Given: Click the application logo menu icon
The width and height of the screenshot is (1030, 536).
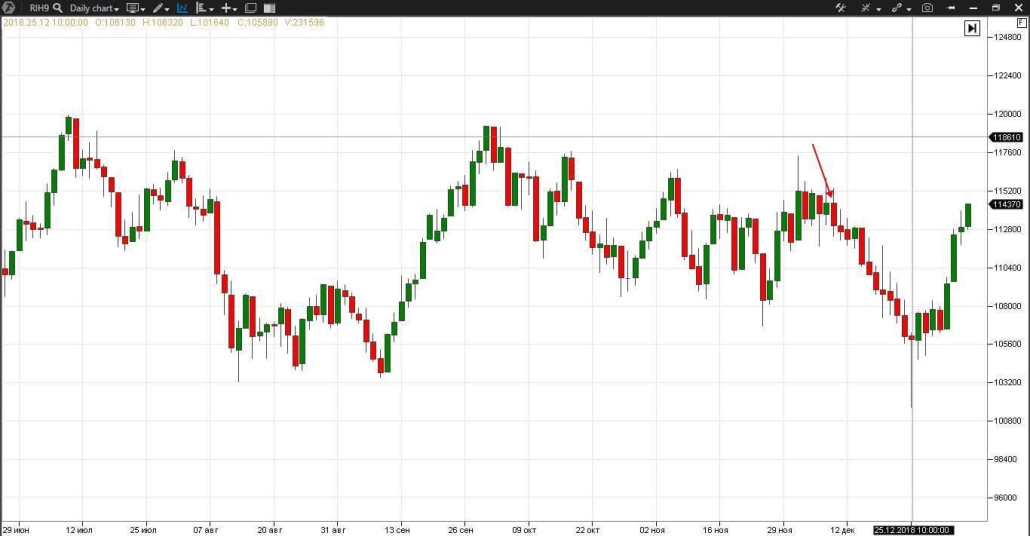Looking at the screenshot, I should (10, 8).
